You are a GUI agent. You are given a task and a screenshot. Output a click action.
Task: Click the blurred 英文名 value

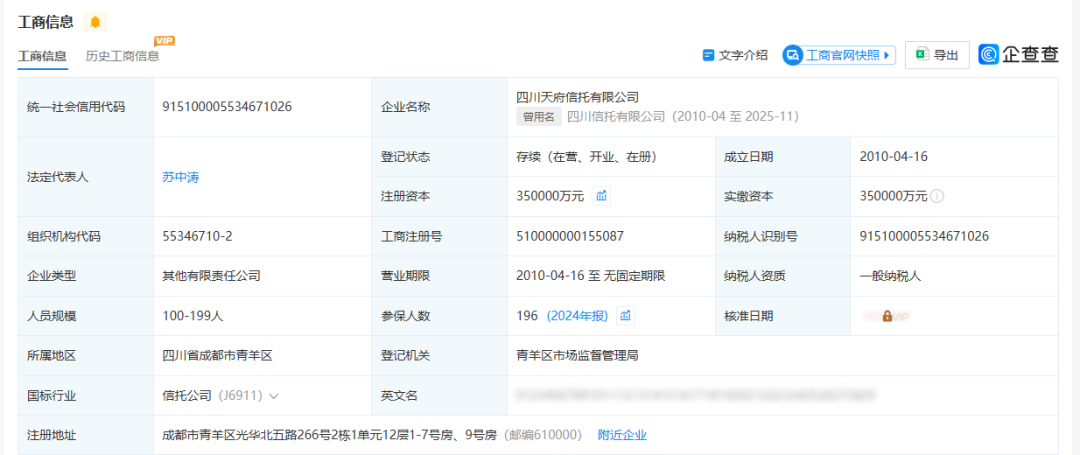pyautogui.click(x=696, y=395)
